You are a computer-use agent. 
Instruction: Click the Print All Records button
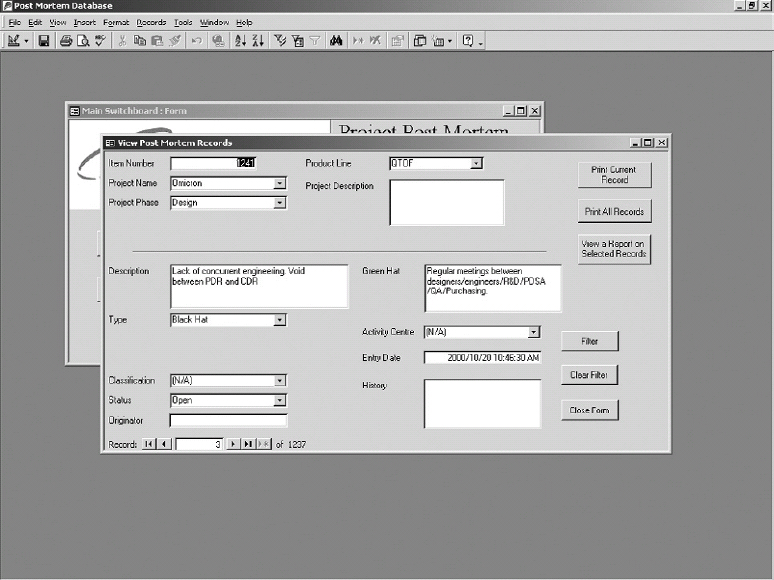615,211
